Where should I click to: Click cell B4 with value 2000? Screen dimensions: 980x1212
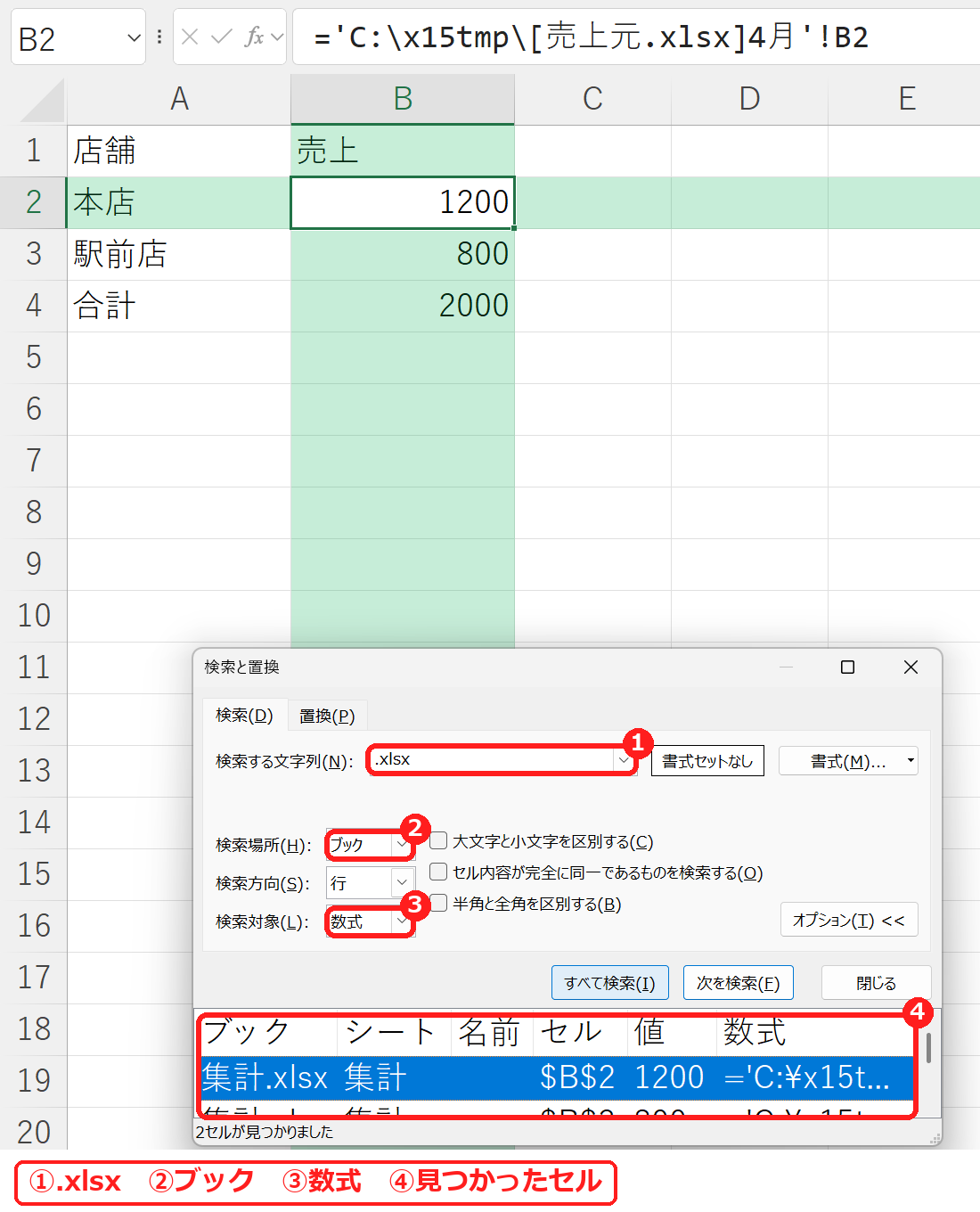403,306
